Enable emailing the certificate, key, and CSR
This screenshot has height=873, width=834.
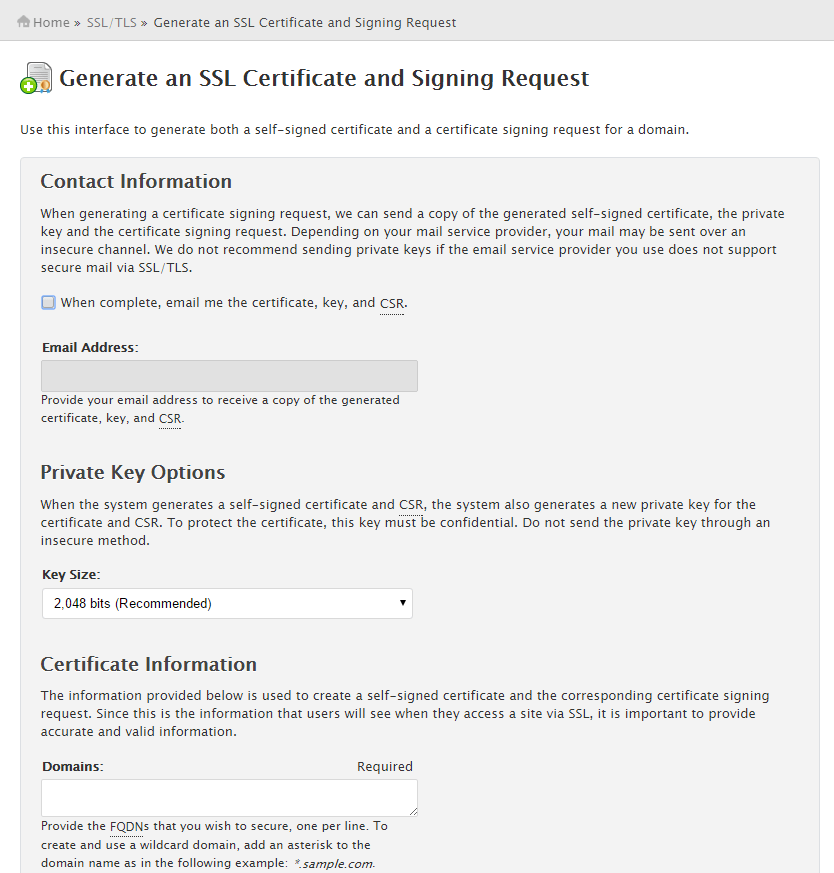(x=48, y=301)
